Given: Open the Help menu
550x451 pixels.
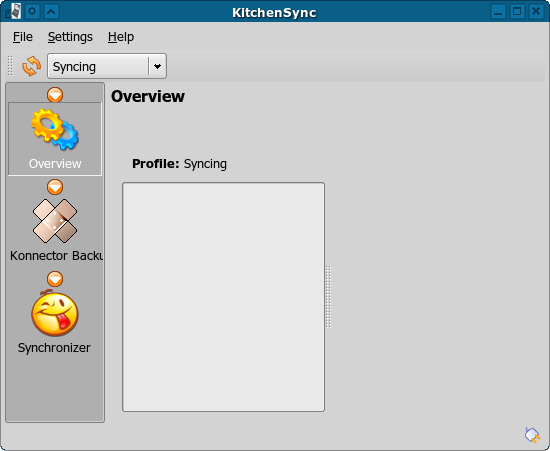Looking at the screenshot, I should pyautogui.click(x=121, y=37).
